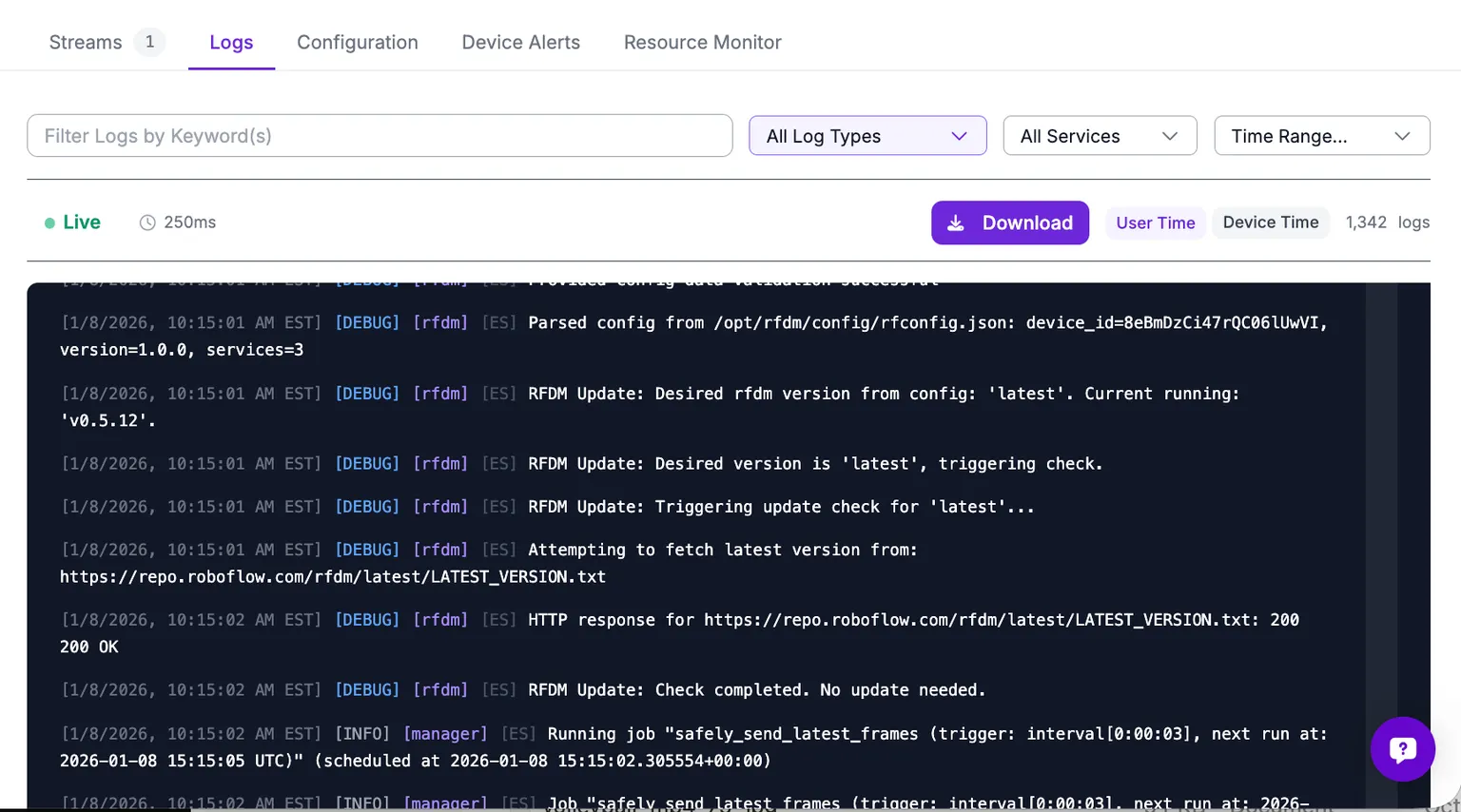The height and width of the screenshot is (812, 1461).
Task: Open the Time Range dropdown
Action: tap(1322, 136)
